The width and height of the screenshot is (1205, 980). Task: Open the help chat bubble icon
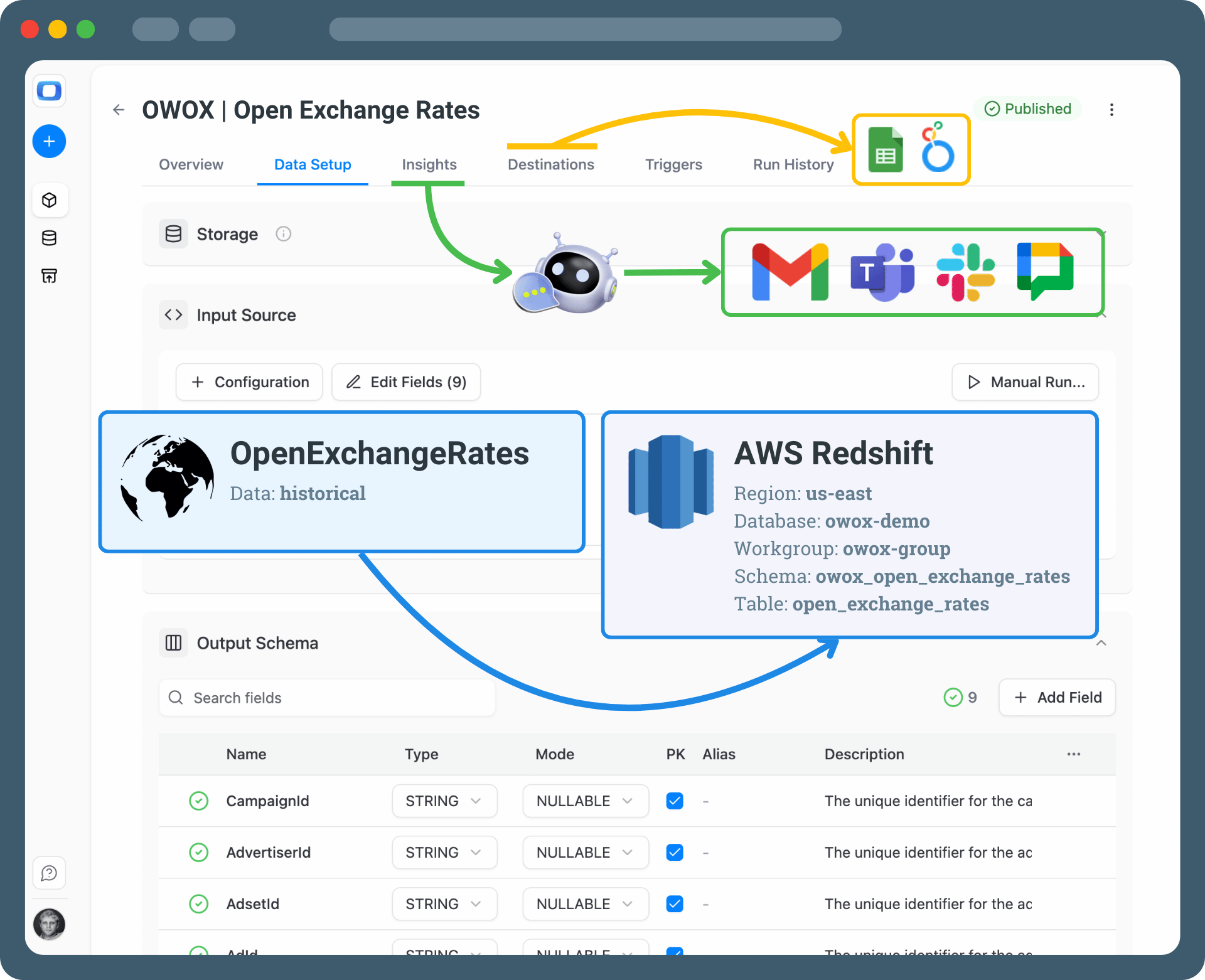pos(49,873)
